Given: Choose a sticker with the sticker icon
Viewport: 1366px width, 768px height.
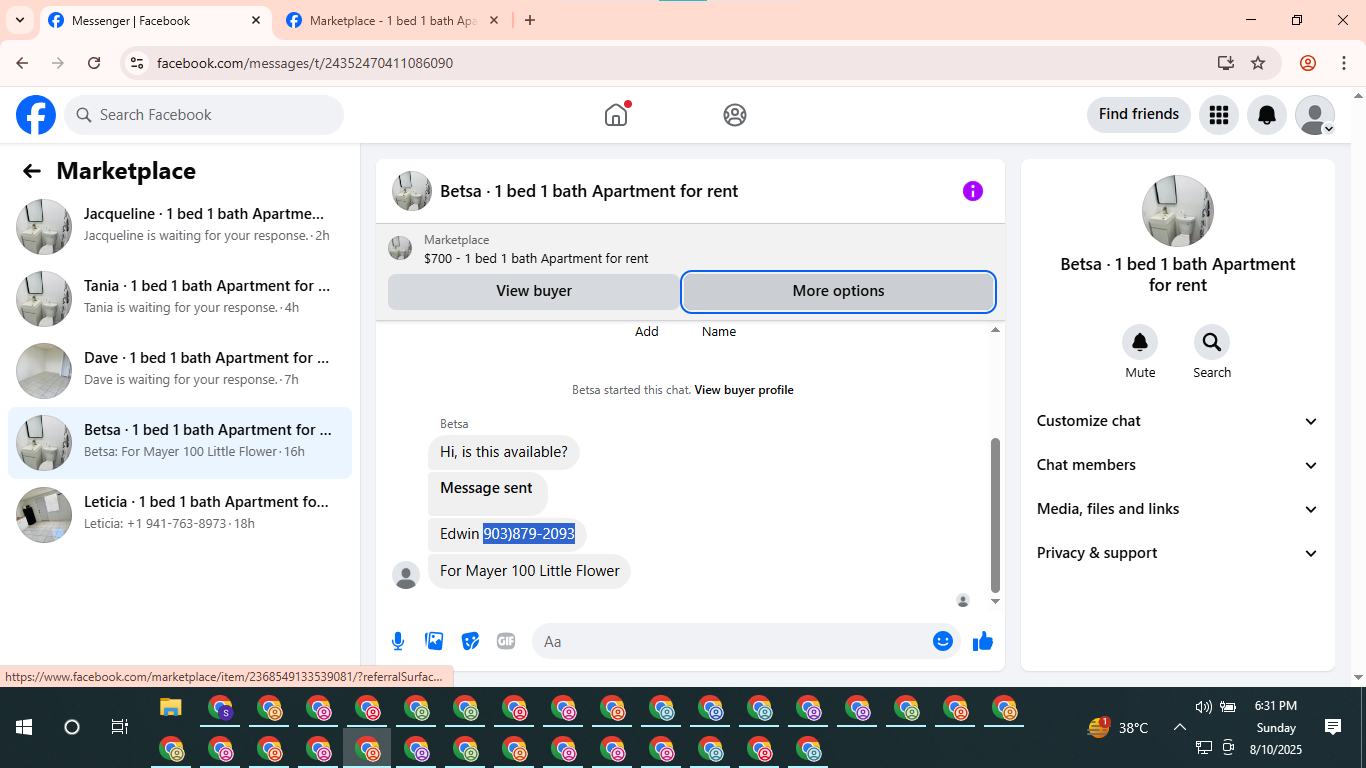Looking at the screenshot, I should [x=470, y=641].
